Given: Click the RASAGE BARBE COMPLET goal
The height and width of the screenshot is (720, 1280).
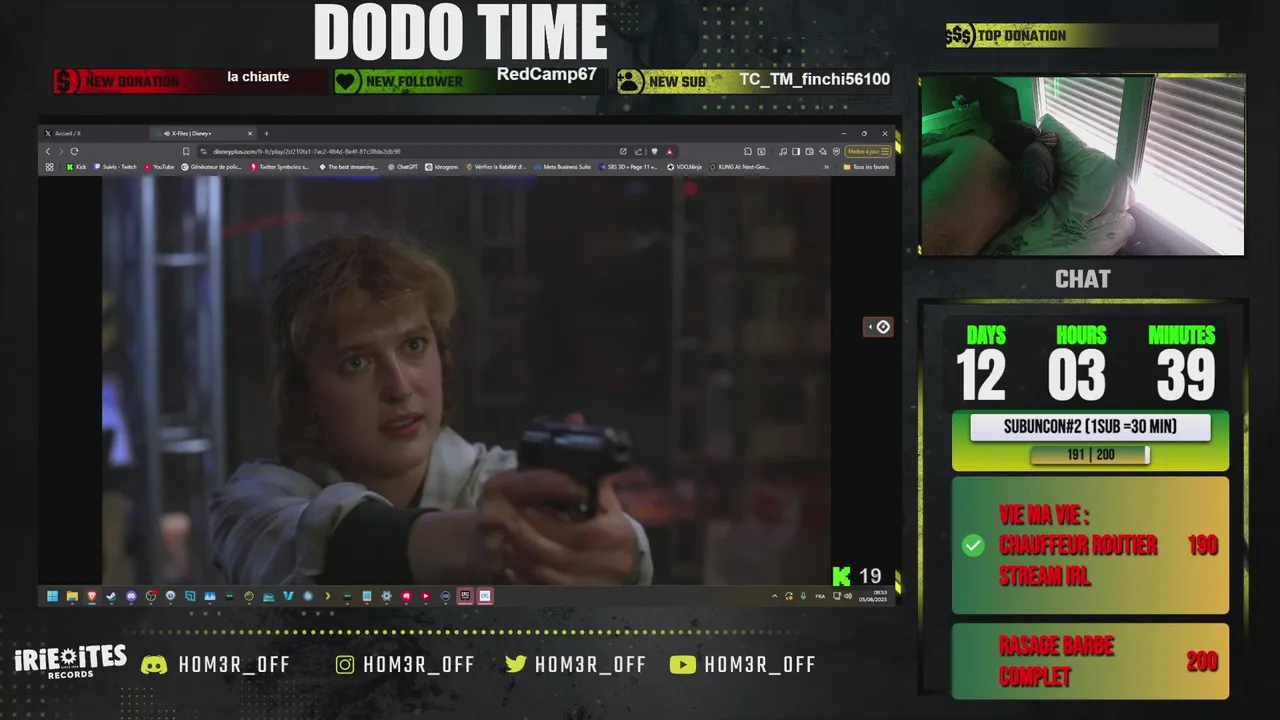Looking at the screenshot, I should (x=1090, y=661).
